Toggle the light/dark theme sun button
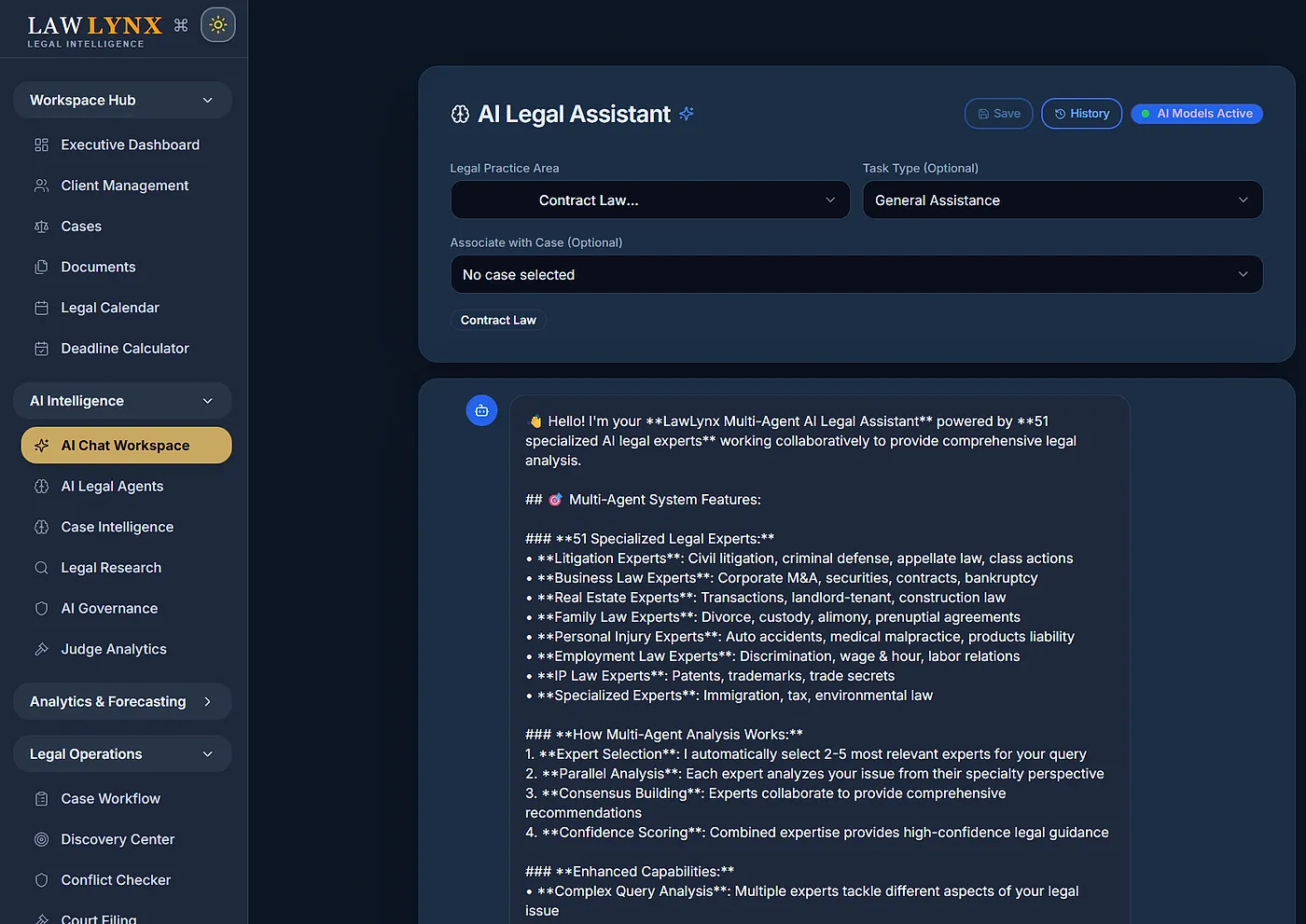Image resolution: width=1306 pixels, height=924 pixels. [x=218, y=25]
